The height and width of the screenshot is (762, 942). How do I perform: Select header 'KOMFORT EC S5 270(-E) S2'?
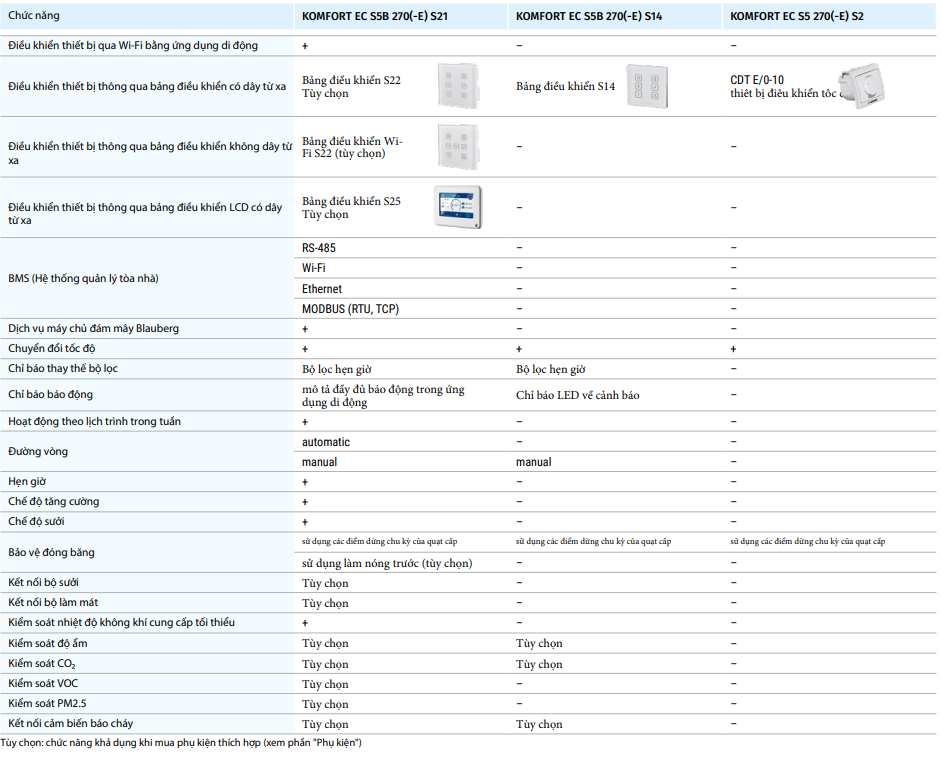[797, 16]
